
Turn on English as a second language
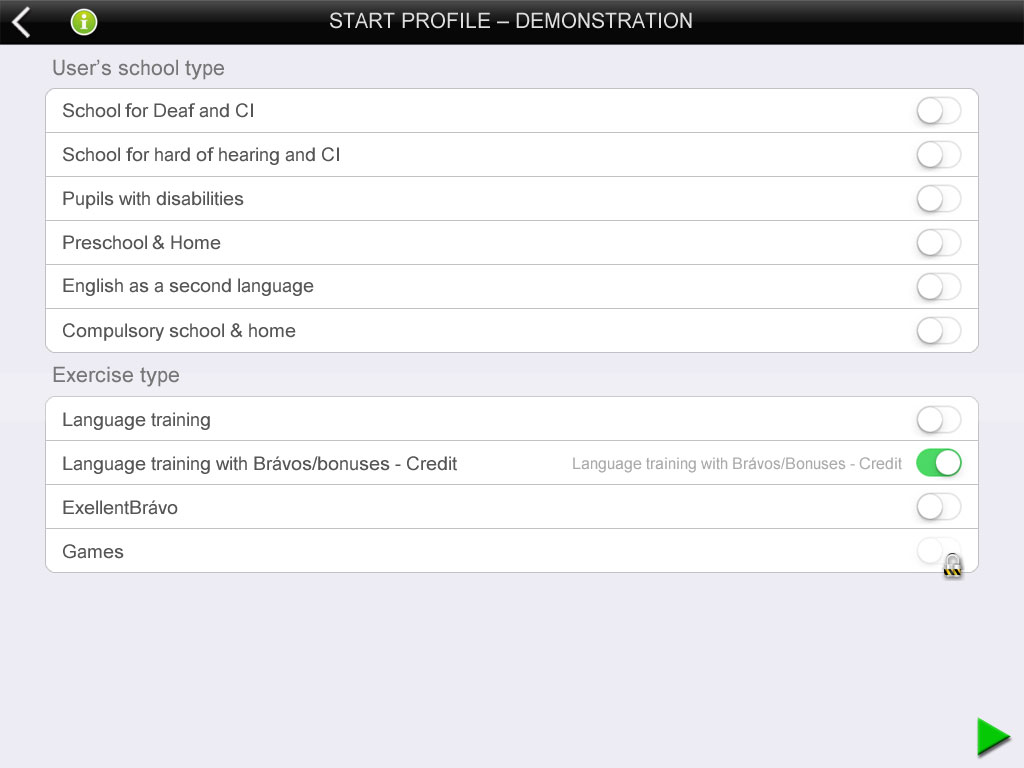(938, 287)
